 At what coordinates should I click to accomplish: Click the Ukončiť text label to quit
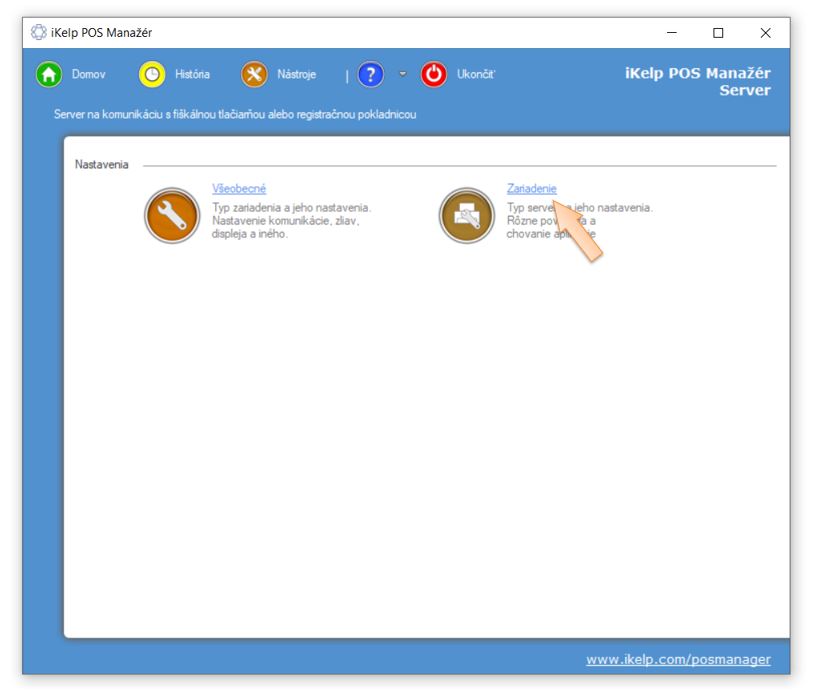point(476,75)
